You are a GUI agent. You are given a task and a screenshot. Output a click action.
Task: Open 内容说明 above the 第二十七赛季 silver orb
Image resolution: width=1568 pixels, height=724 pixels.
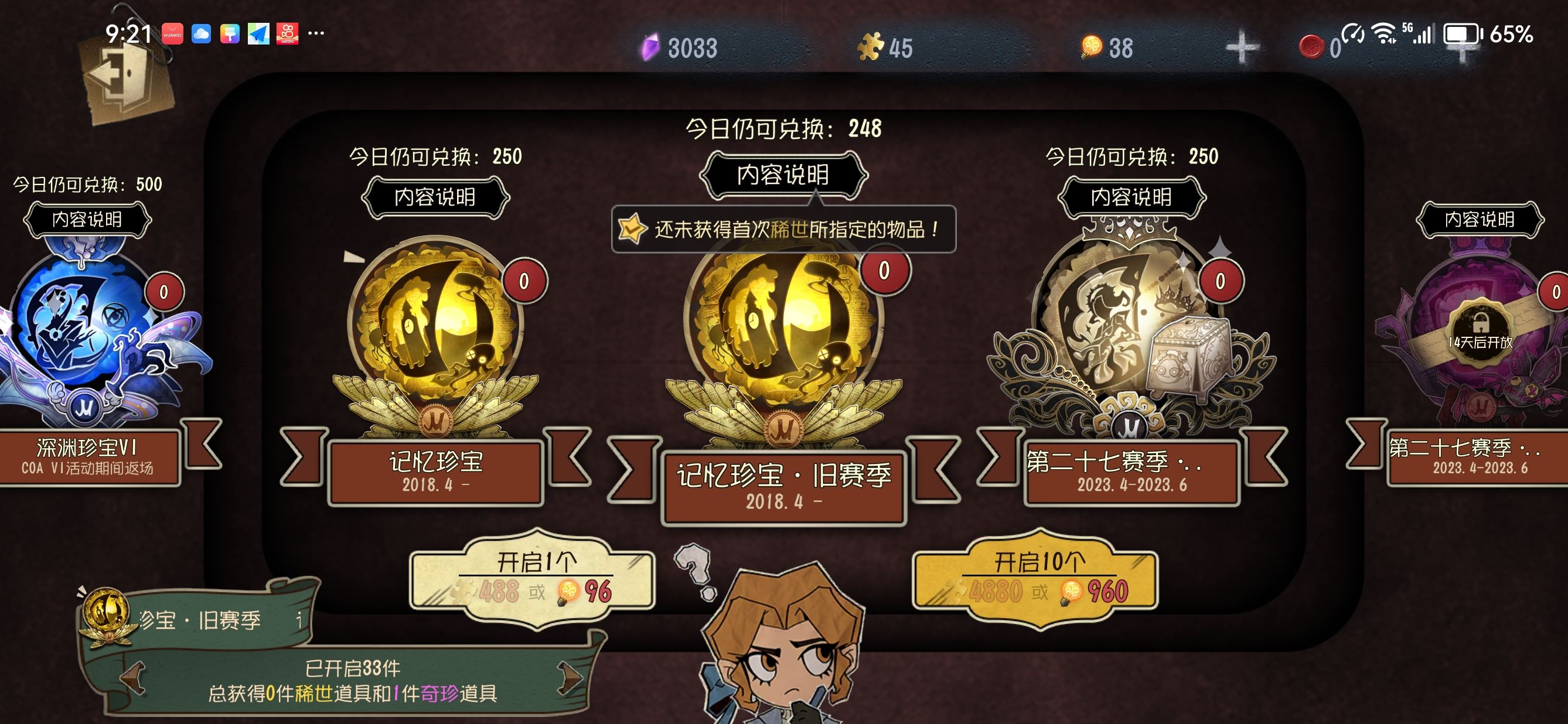tap(1131, 197)
